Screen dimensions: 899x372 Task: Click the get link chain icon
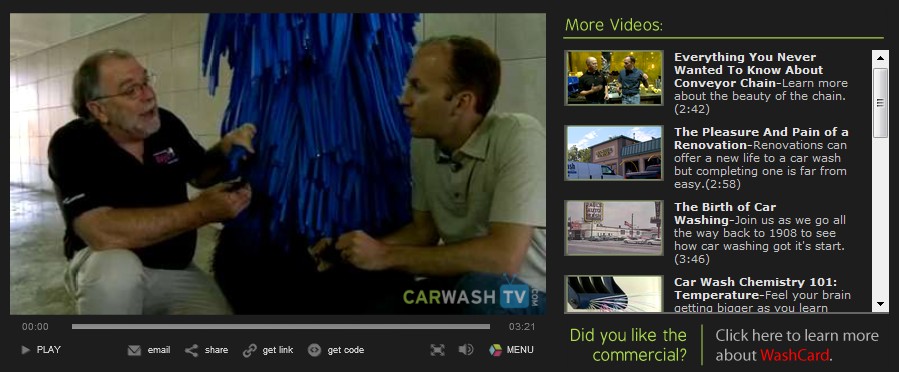249,350
